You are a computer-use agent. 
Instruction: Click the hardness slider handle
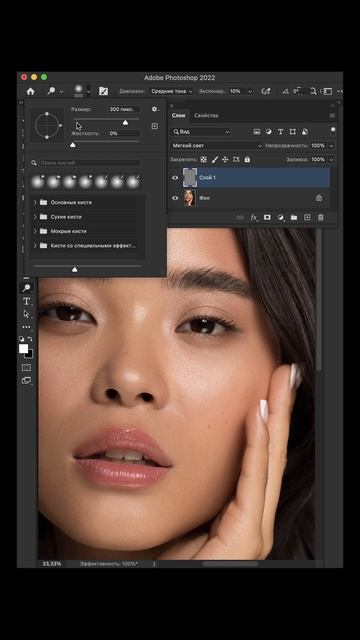73,144
